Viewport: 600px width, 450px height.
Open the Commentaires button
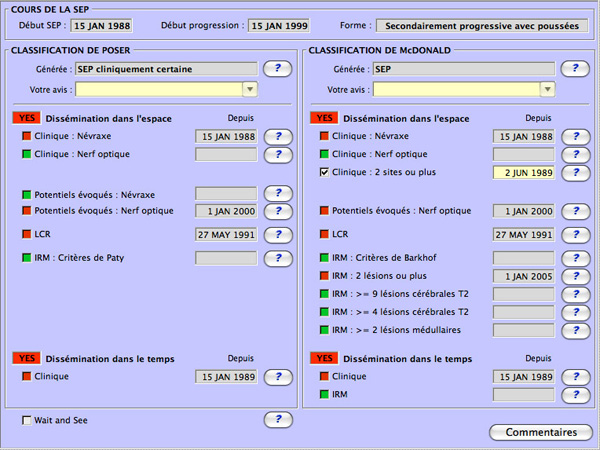(541, 432)
